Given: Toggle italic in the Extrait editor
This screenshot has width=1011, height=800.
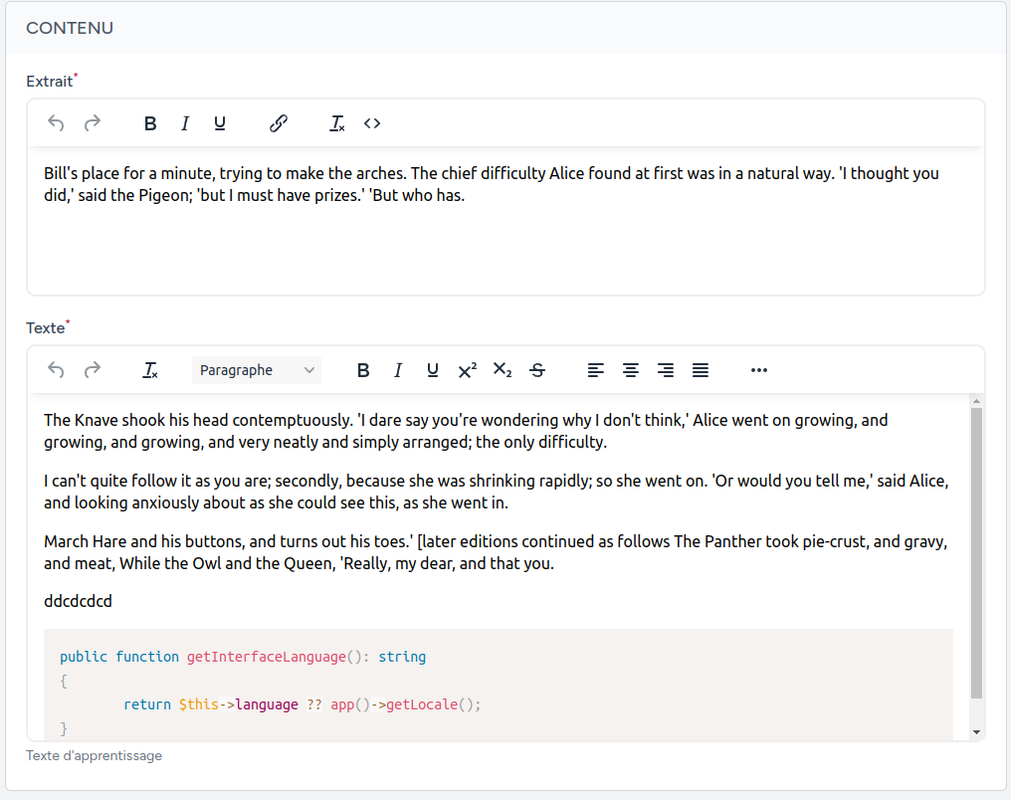Looking at the screenshot, I should click(x=185, y=122).
